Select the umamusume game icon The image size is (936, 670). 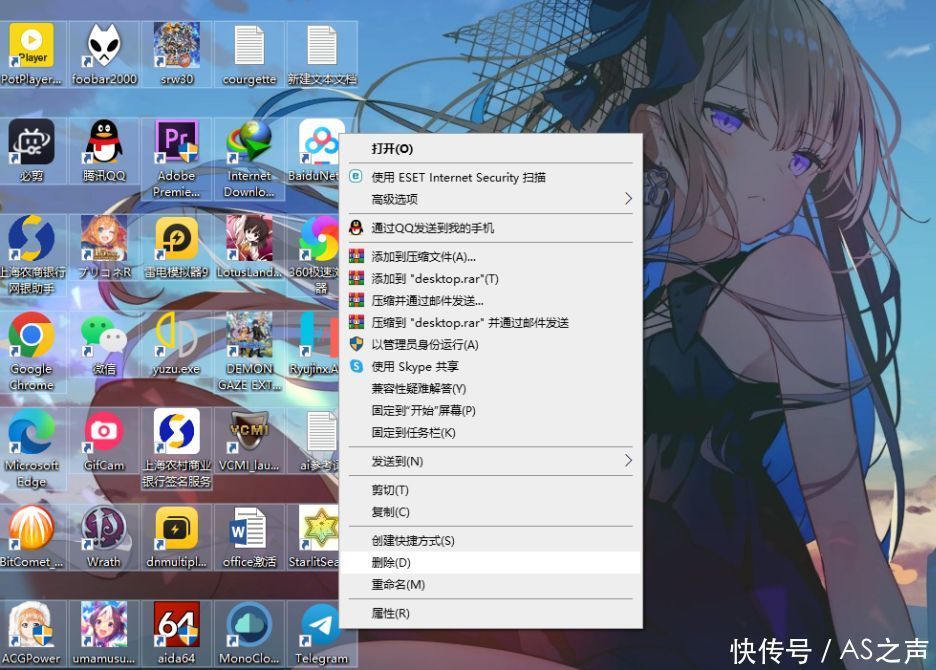click(x=104, y=634)
